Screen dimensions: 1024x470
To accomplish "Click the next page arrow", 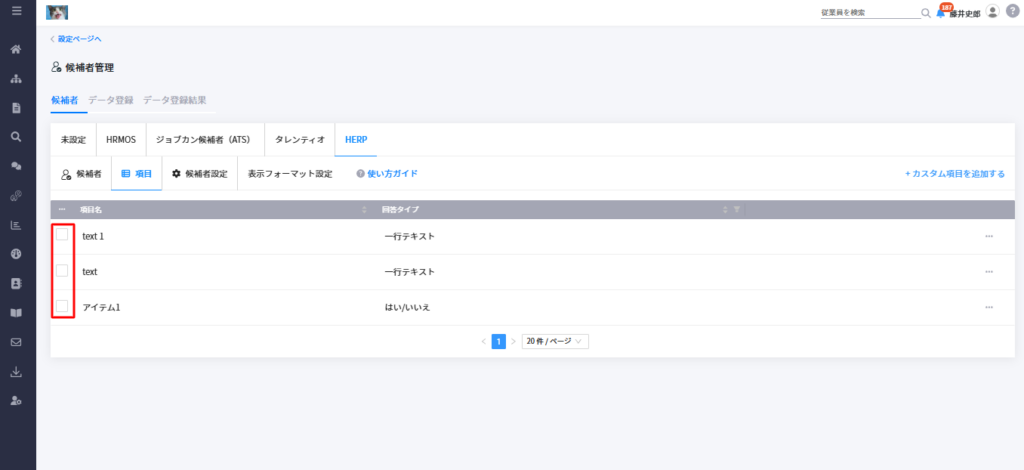I will [x=513, y=341].
